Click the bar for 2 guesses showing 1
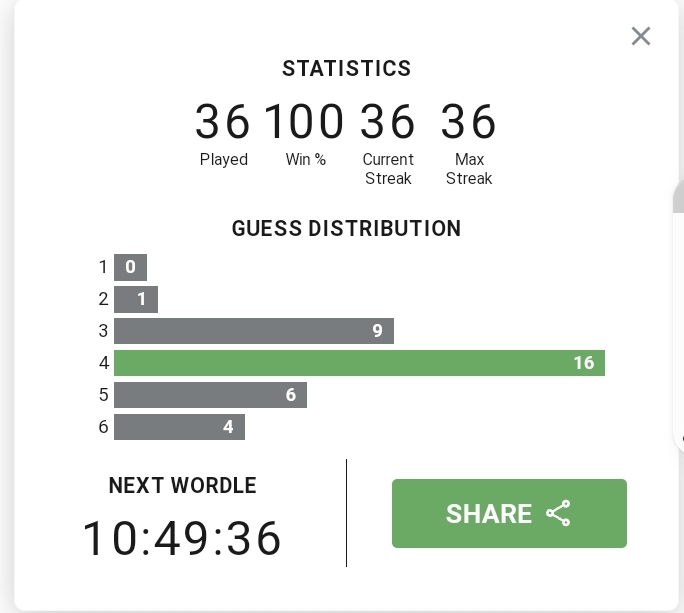This screenshot has width=684, height=613. point(136,299)
